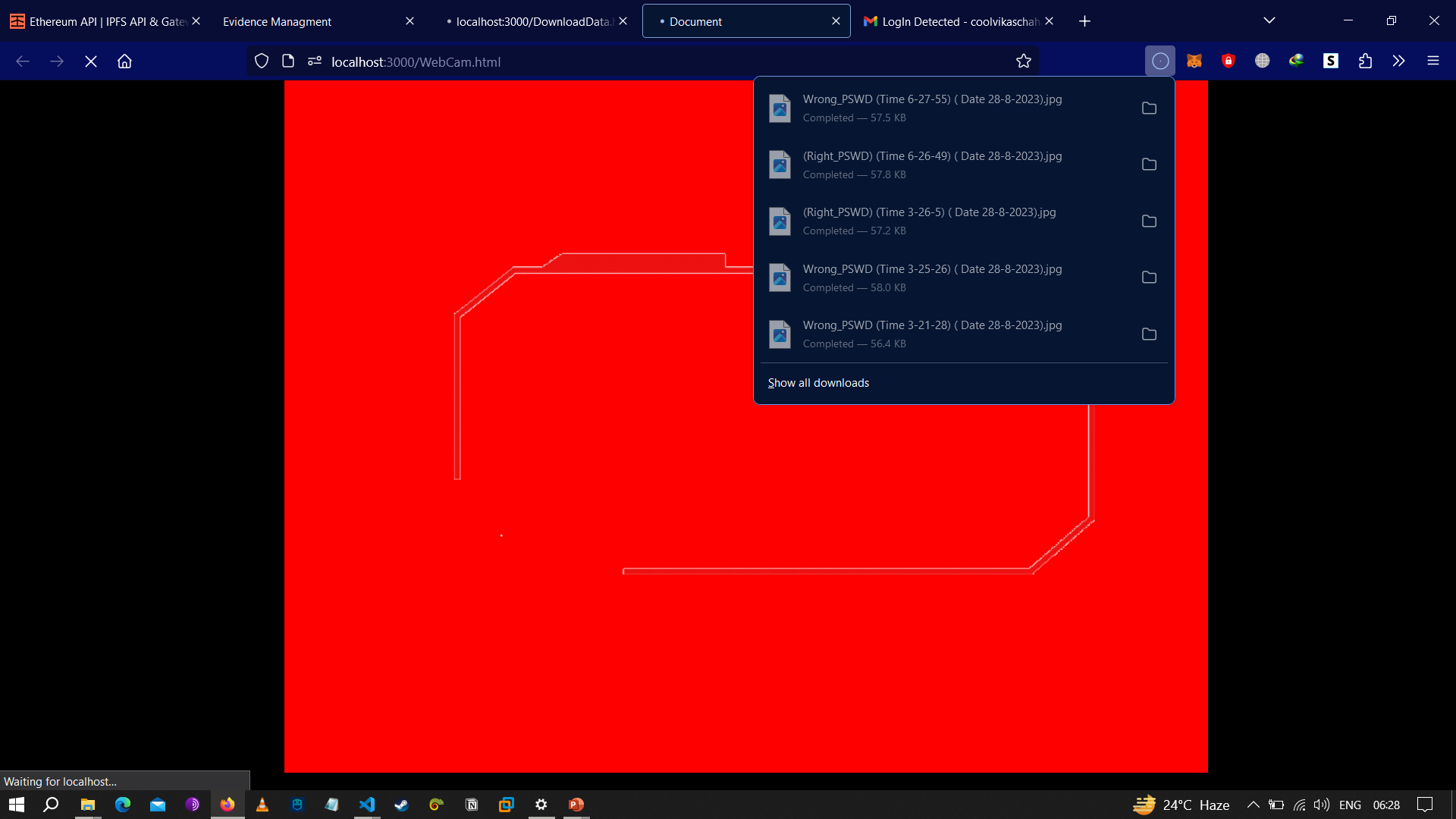Image resolution: width=1456 pixels, height=819 pixels.
Task: Bookmark this page with star icon
Action: pyautogui.click(x=1024, y=61)
